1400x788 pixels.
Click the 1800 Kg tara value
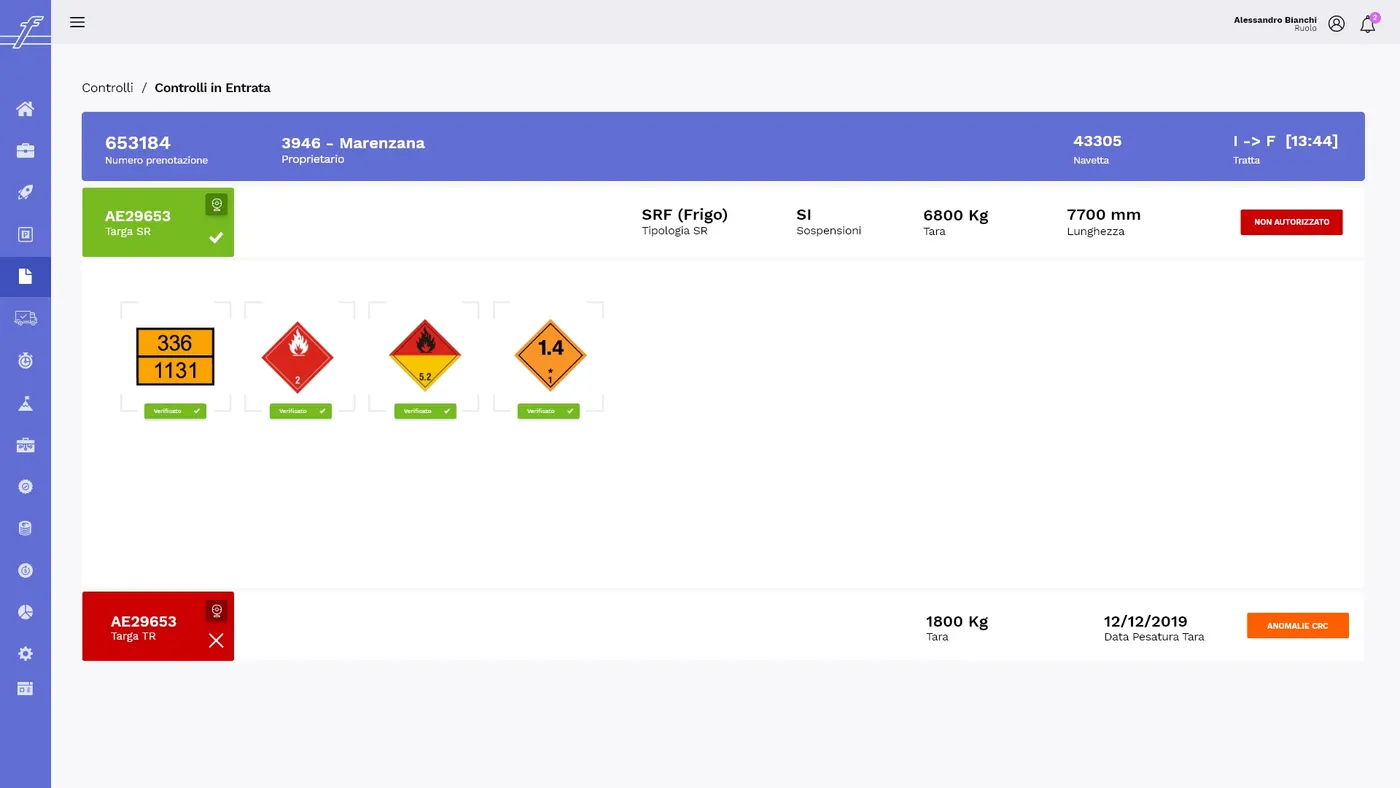[957, 621]
